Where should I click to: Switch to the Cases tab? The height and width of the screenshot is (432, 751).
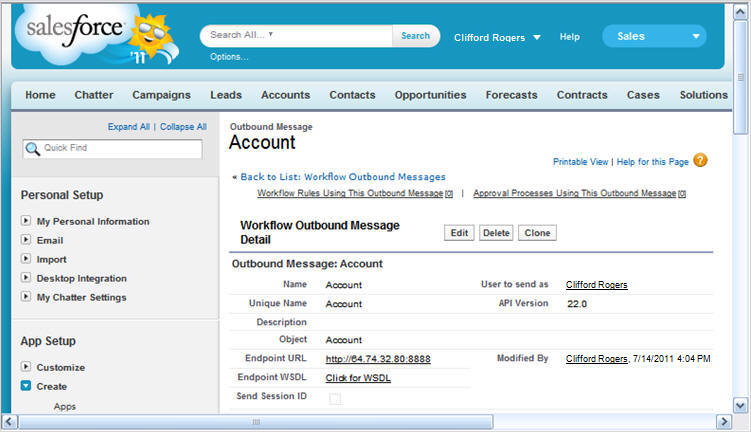pos(643,95)
